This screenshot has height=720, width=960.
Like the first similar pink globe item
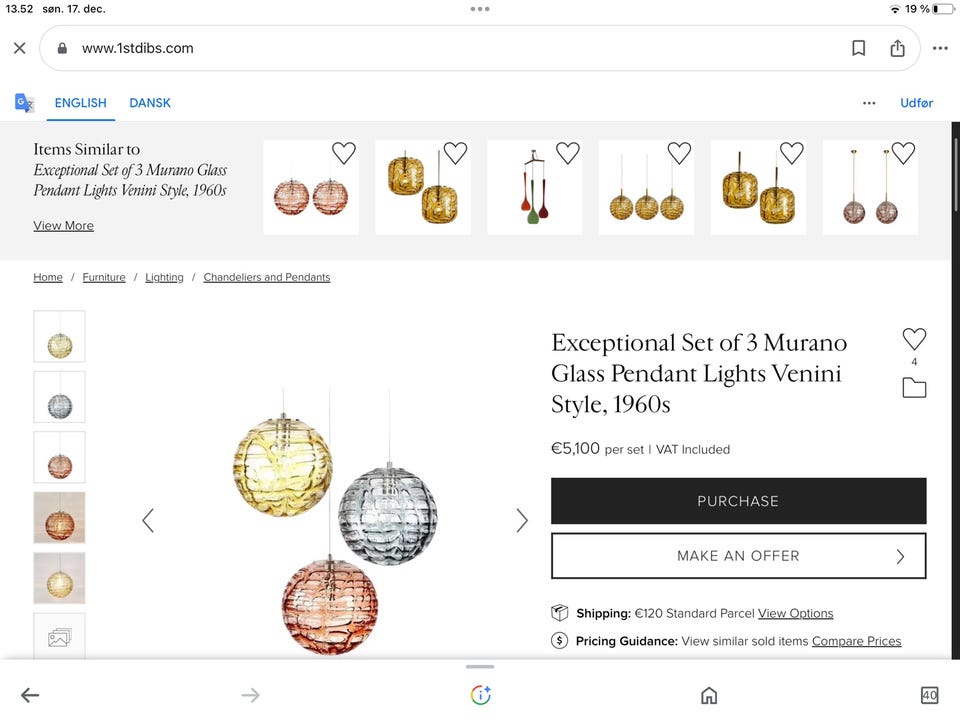click(x=344, y=153)
